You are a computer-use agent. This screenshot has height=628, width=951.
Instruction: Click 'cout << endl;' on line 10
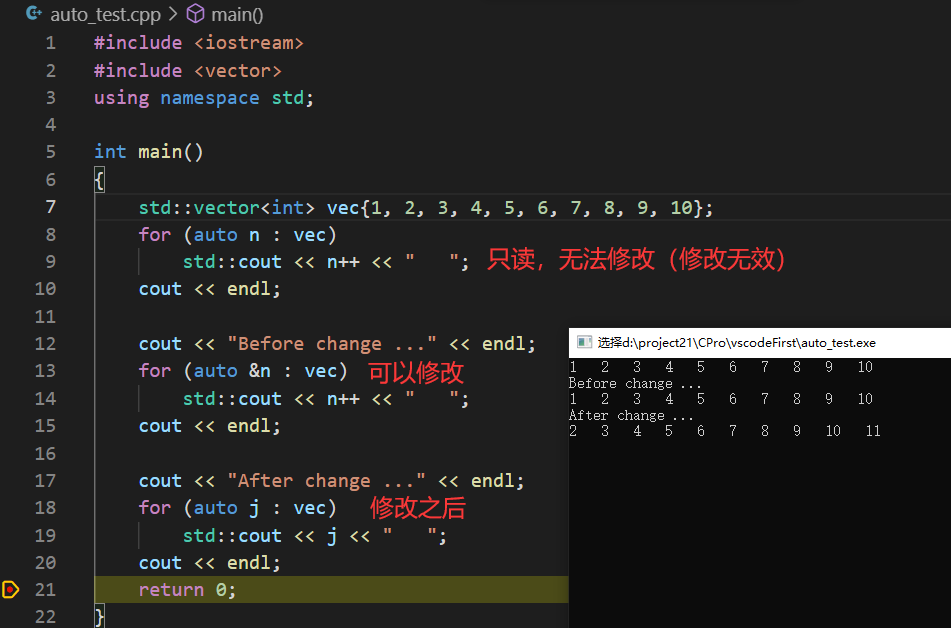pyautogui.click(x=210, y=289)
